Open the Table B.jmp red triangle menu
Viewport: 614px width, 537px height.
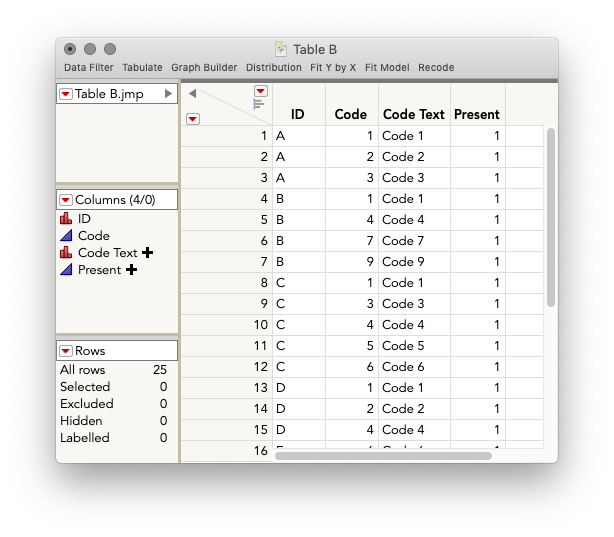click(x=66, y=94)
